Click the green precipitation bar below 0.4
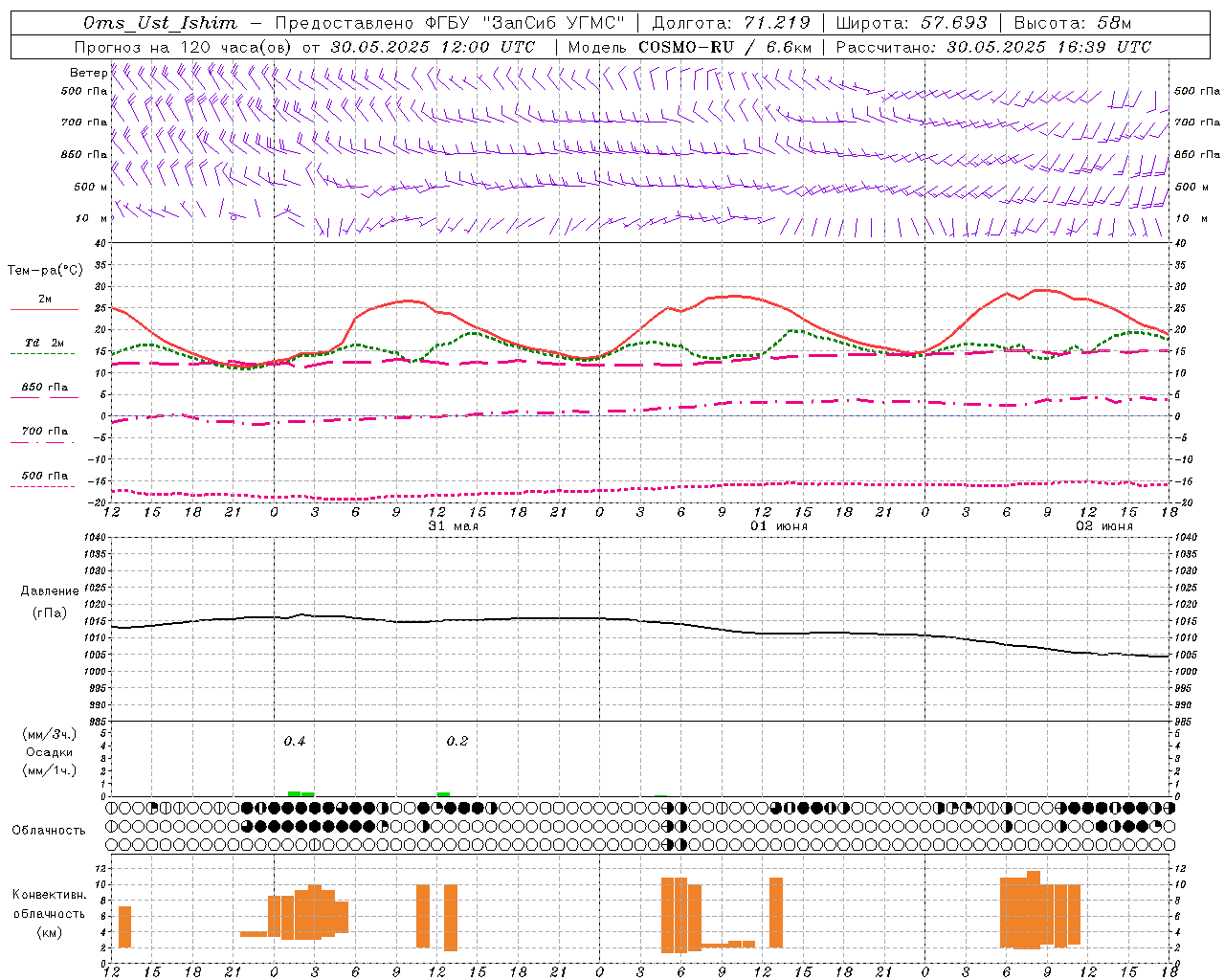Image resolution: width=1225 pixels, height=980 pixels. click(301, 793)
